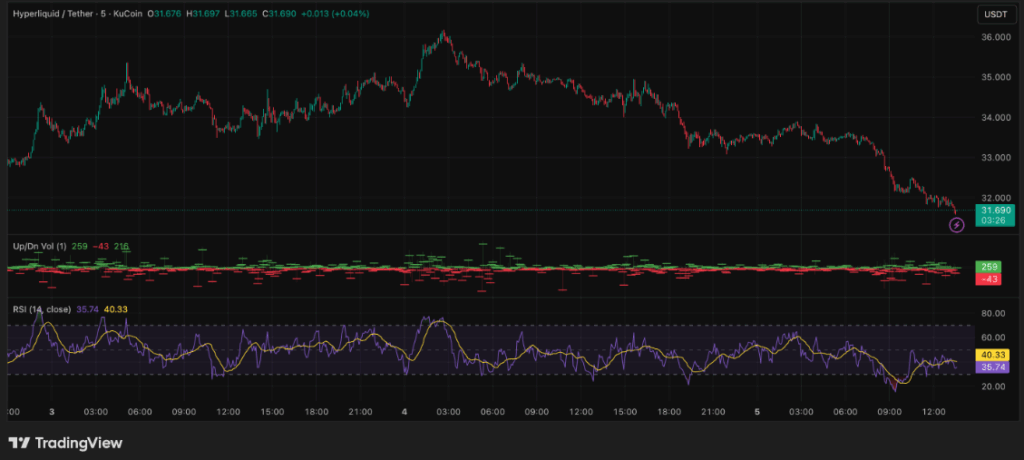Select the RSI (14, close) indicator label
1024x460 pixels.
(40, 309)
